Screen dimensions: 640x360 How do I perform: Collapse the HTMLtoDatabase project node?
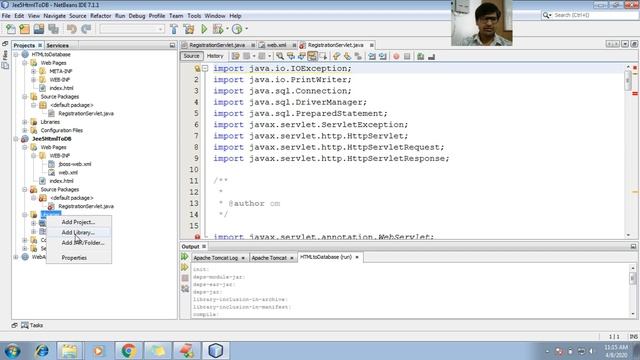[x=16, y=54]
